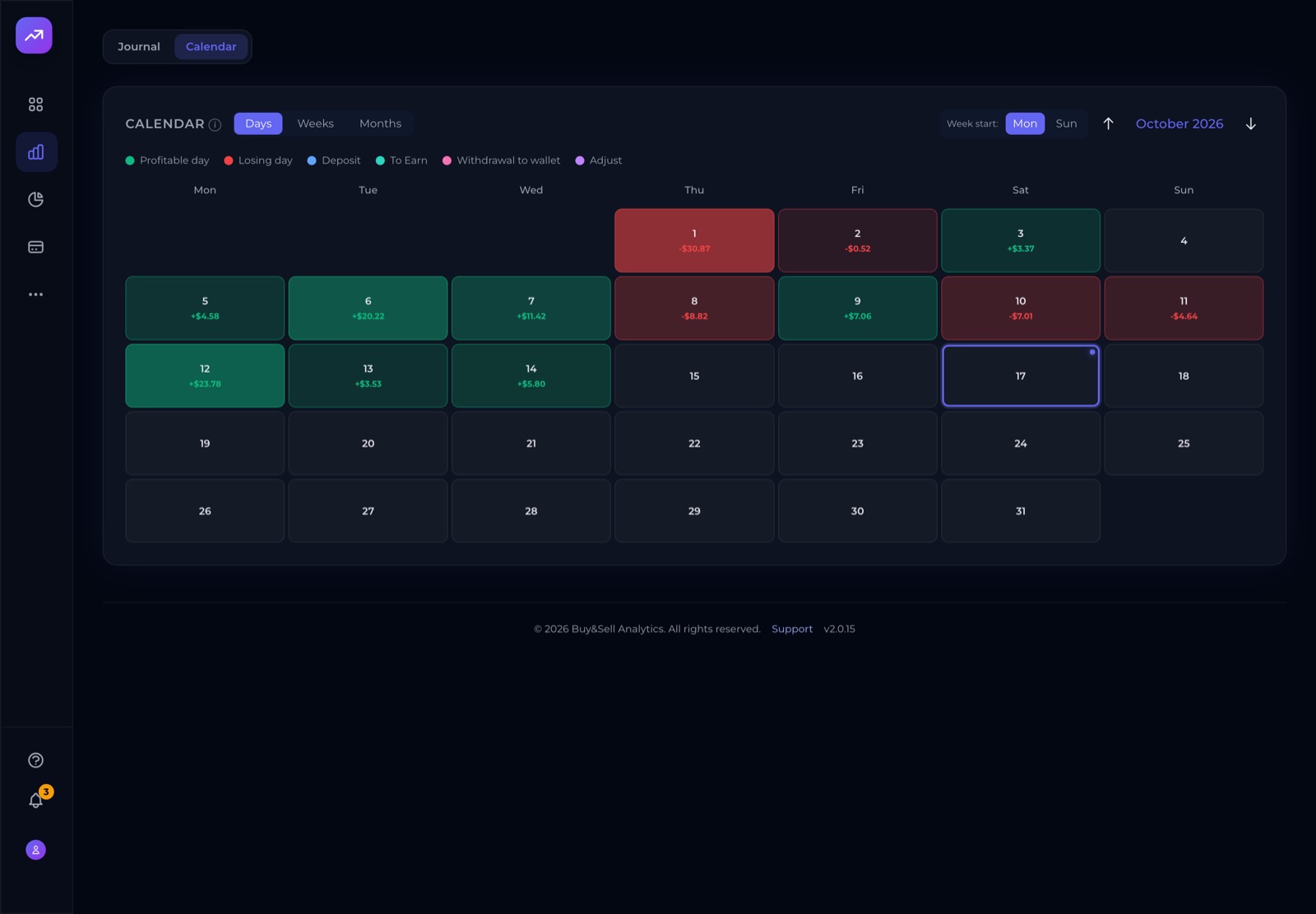This screenshot has width=1316, height=914.
Task: Select day 14 with +$5.80 profit
Action: [x=531, y=376]
